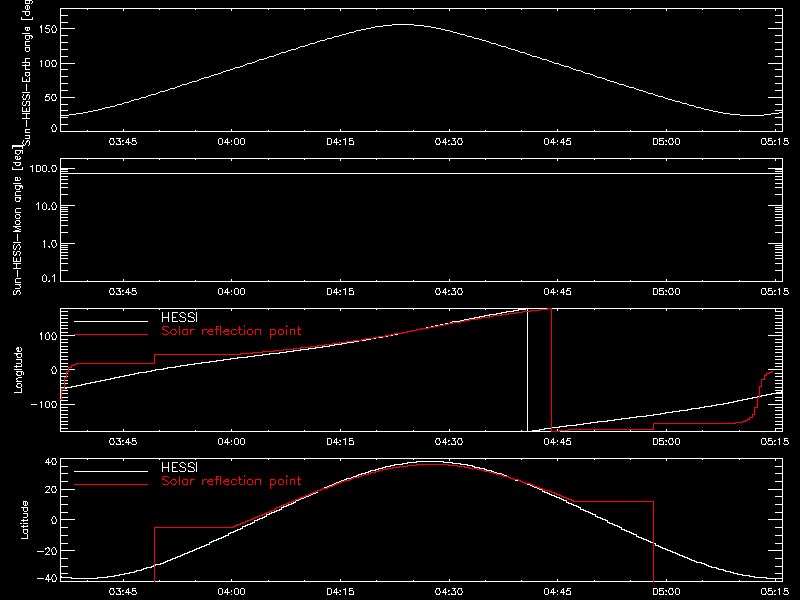The height and width of the screenshot is (600, 800).
Task: Click the red 'Solar reflection point' label in Longitude plot
Action: click(231, 331)
